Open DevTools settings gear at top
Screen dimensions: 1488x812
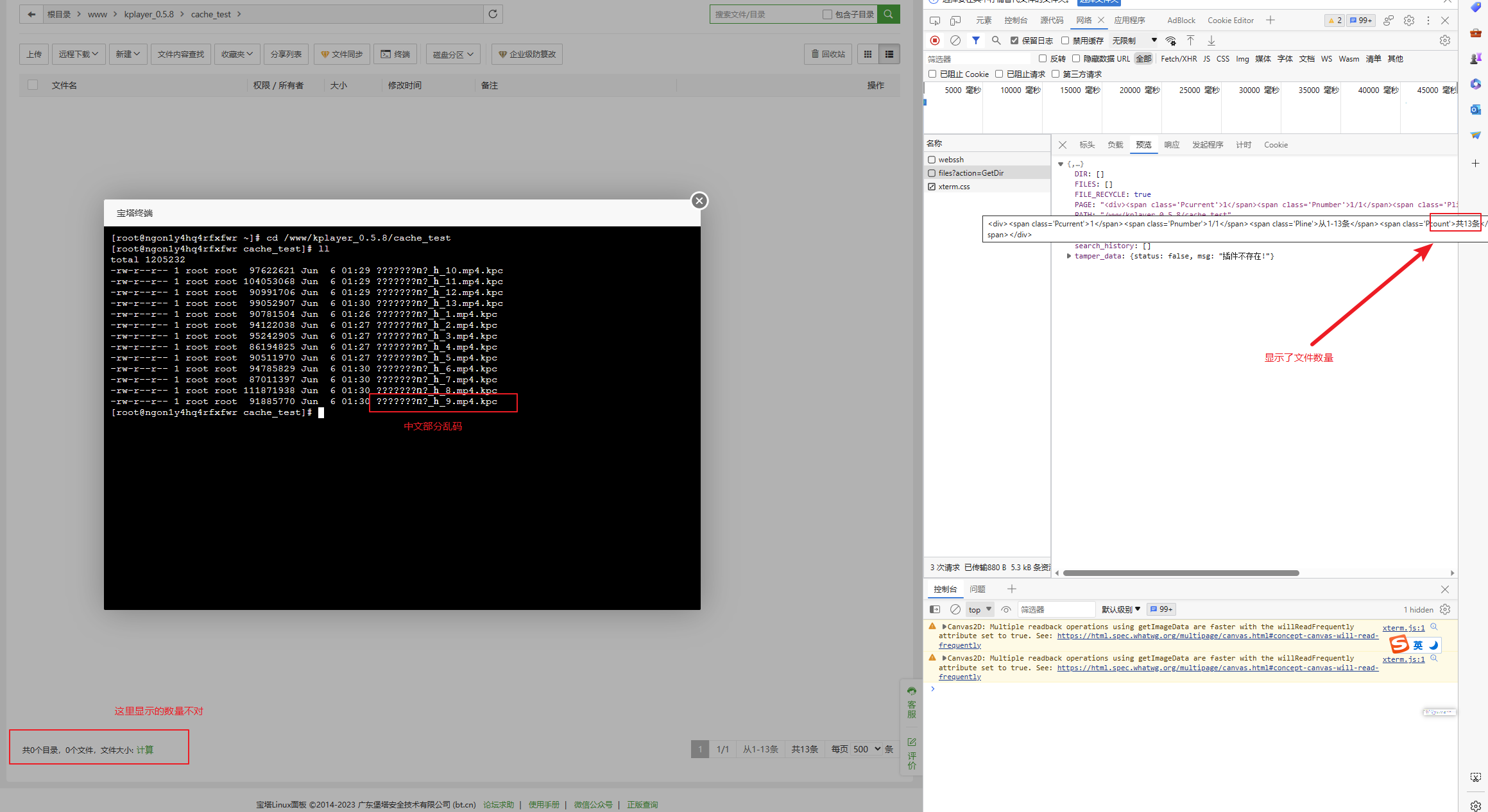pos(1409,21)
